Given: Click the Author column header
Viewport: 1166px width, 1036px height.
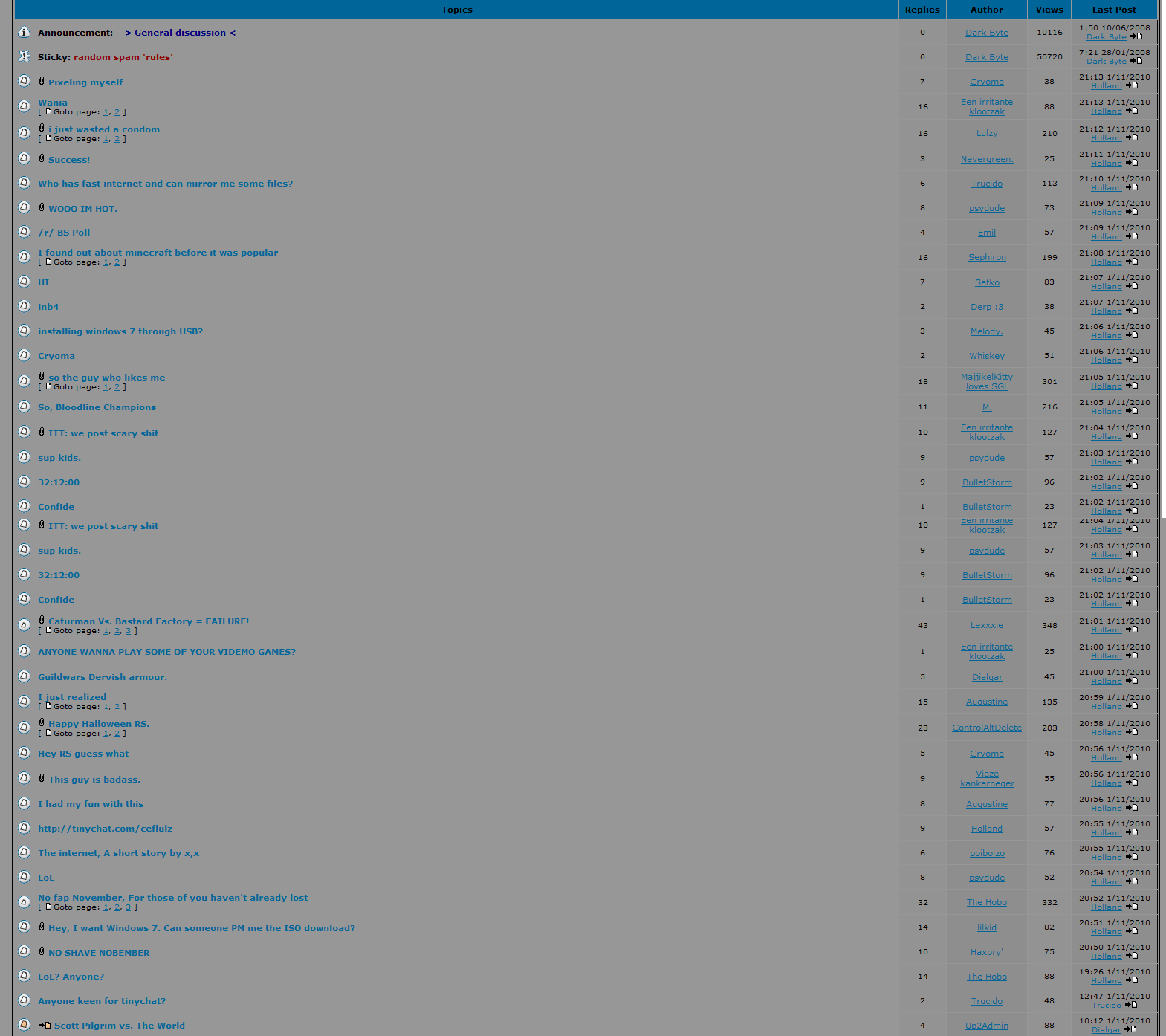Looking at the screenshot, I should click(987, 10).
